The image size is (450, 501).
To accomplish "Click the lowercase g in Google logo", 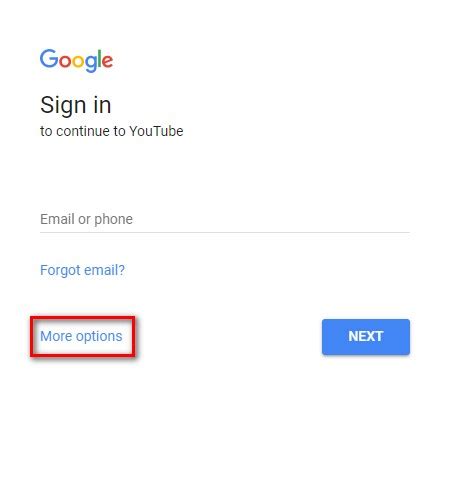I will tap(90, 64).
